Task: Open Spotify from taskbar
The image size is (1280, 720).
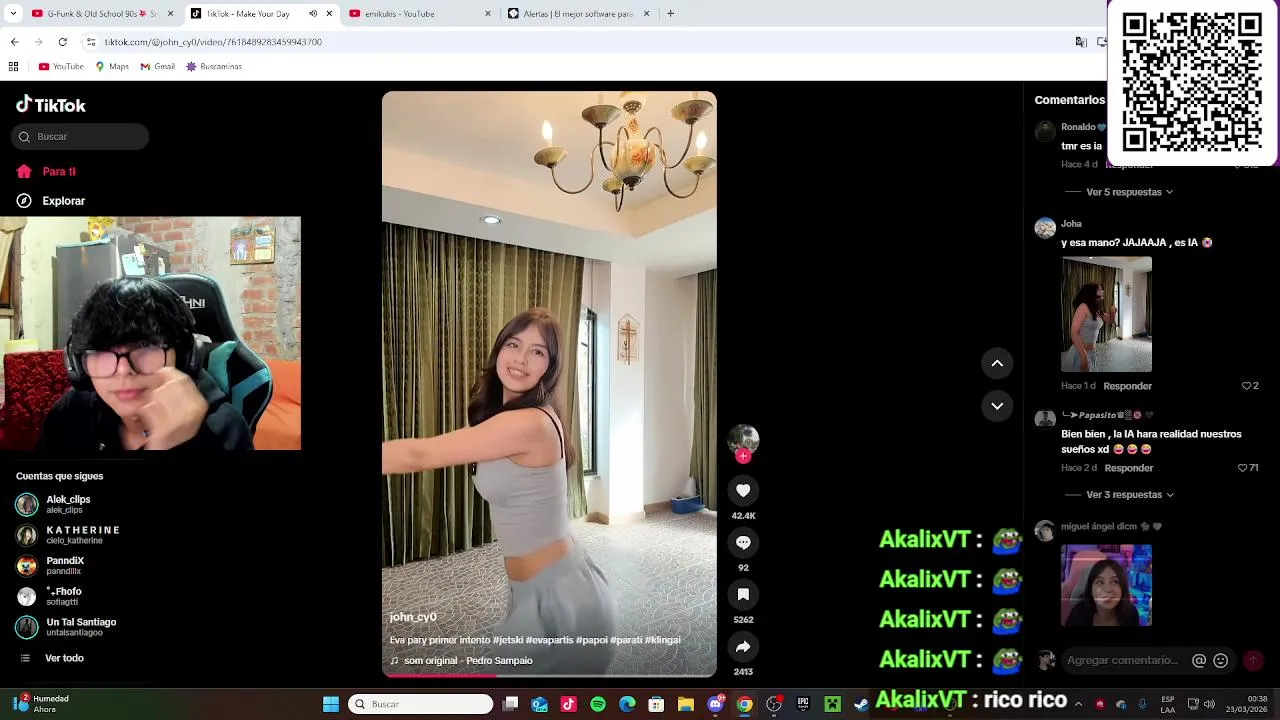Action: point(598,704)
